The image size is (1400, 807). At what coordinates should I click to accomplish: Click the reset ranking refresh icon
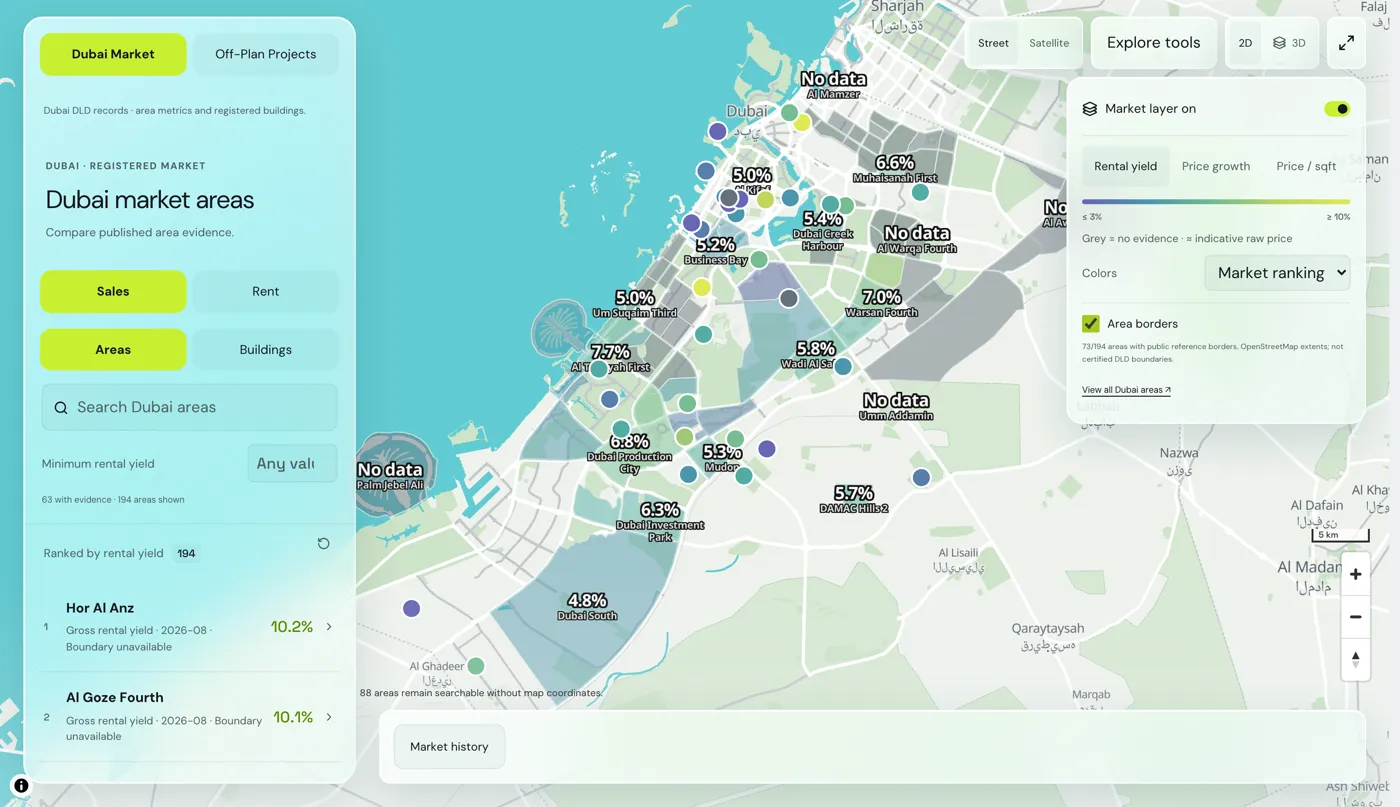click(323, 543)
